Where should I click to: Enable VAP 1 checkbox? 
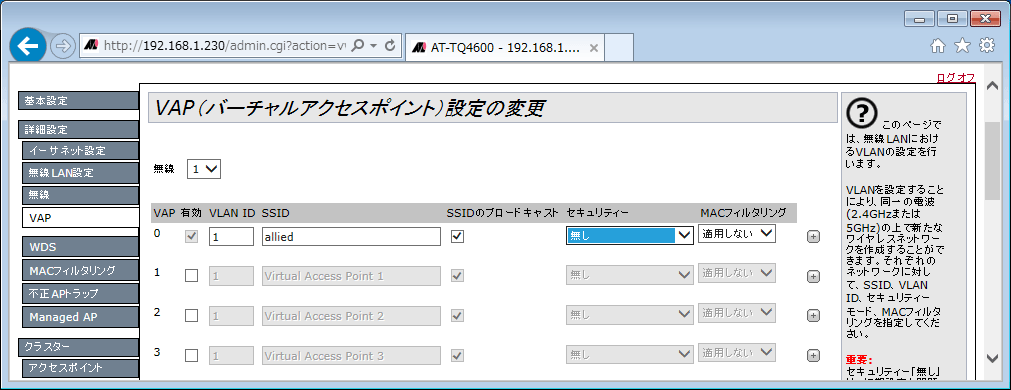pyautogui.click(x=191, y=276)
